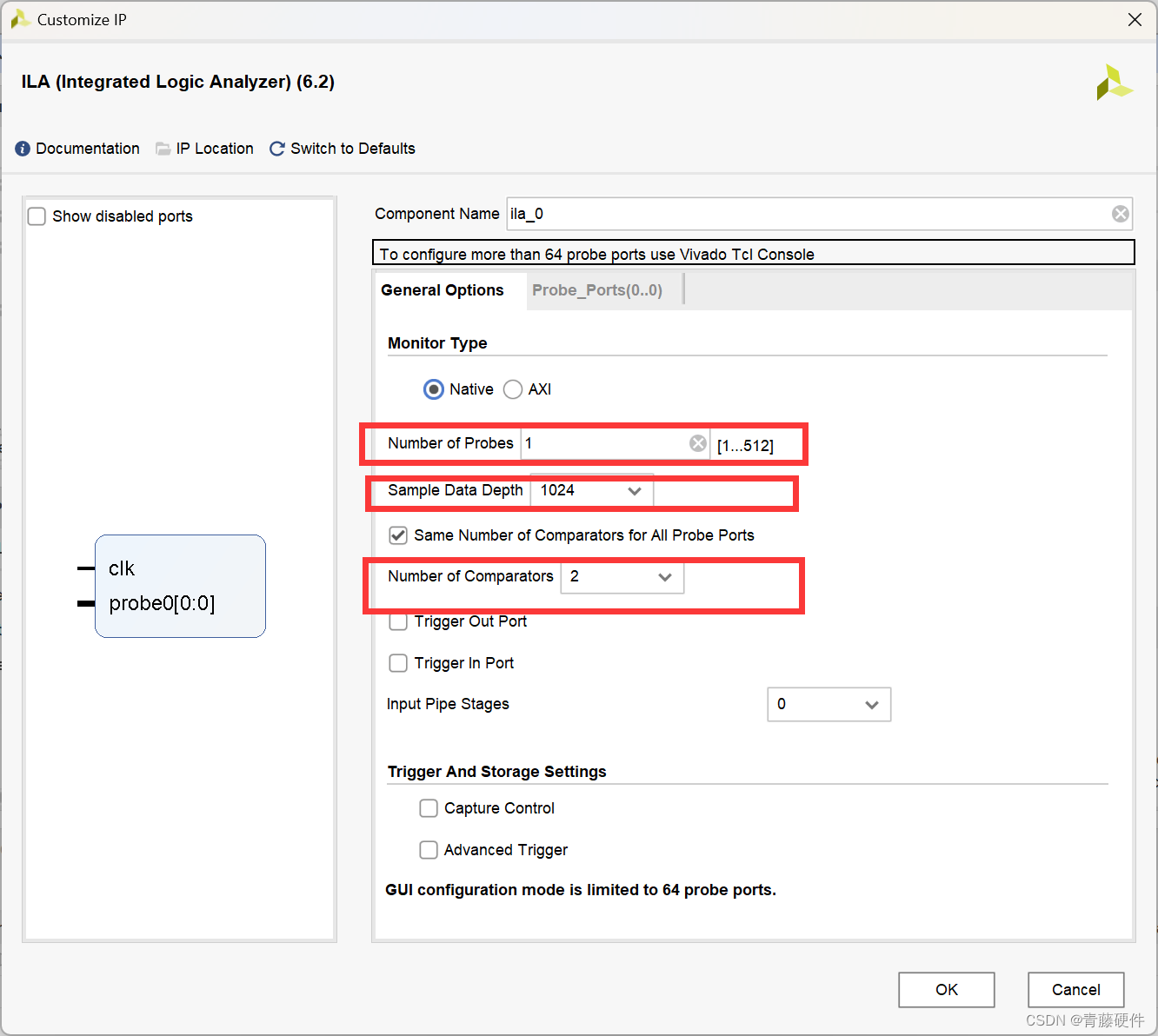
Task: Uncheck Same Number of Comparators for All Probe Ports
Action: coord(398,535)
